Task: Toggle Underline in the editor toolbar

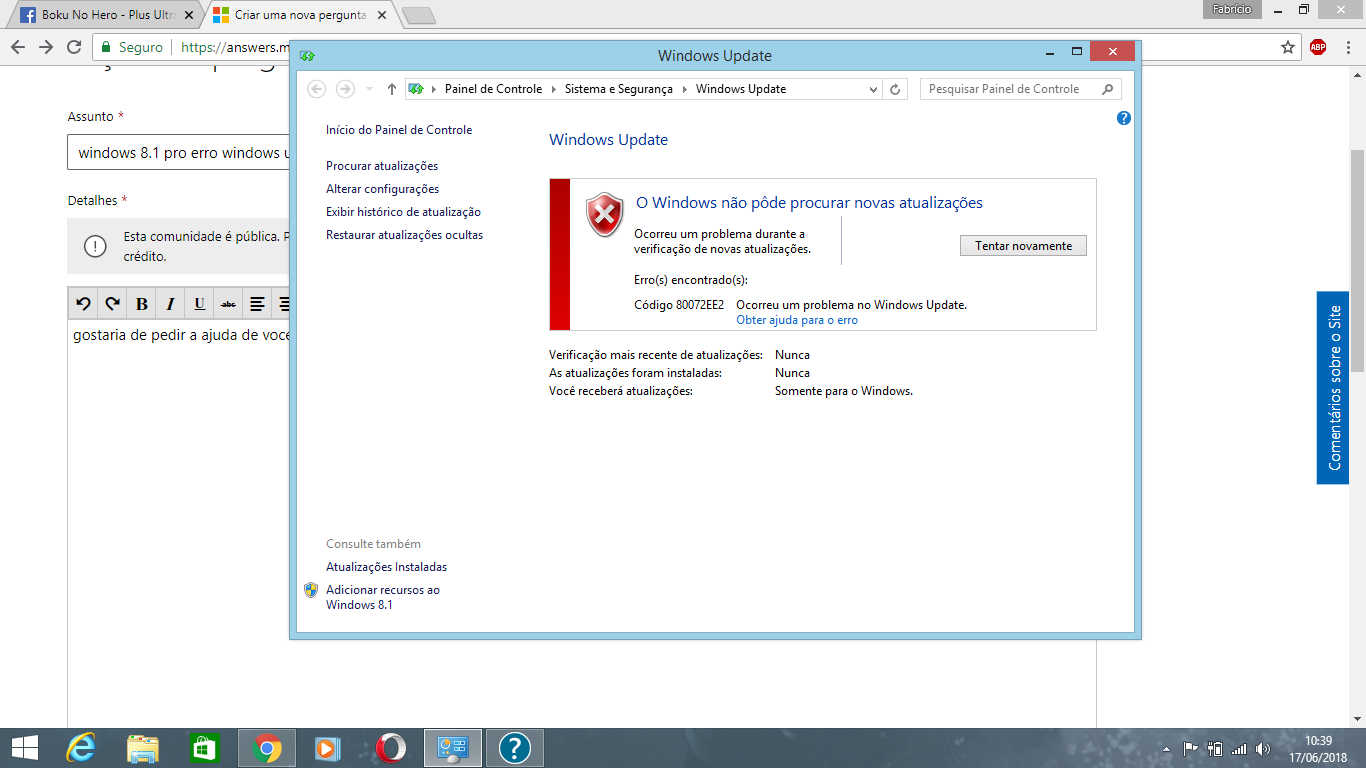Action: click(x=200, y=304)
